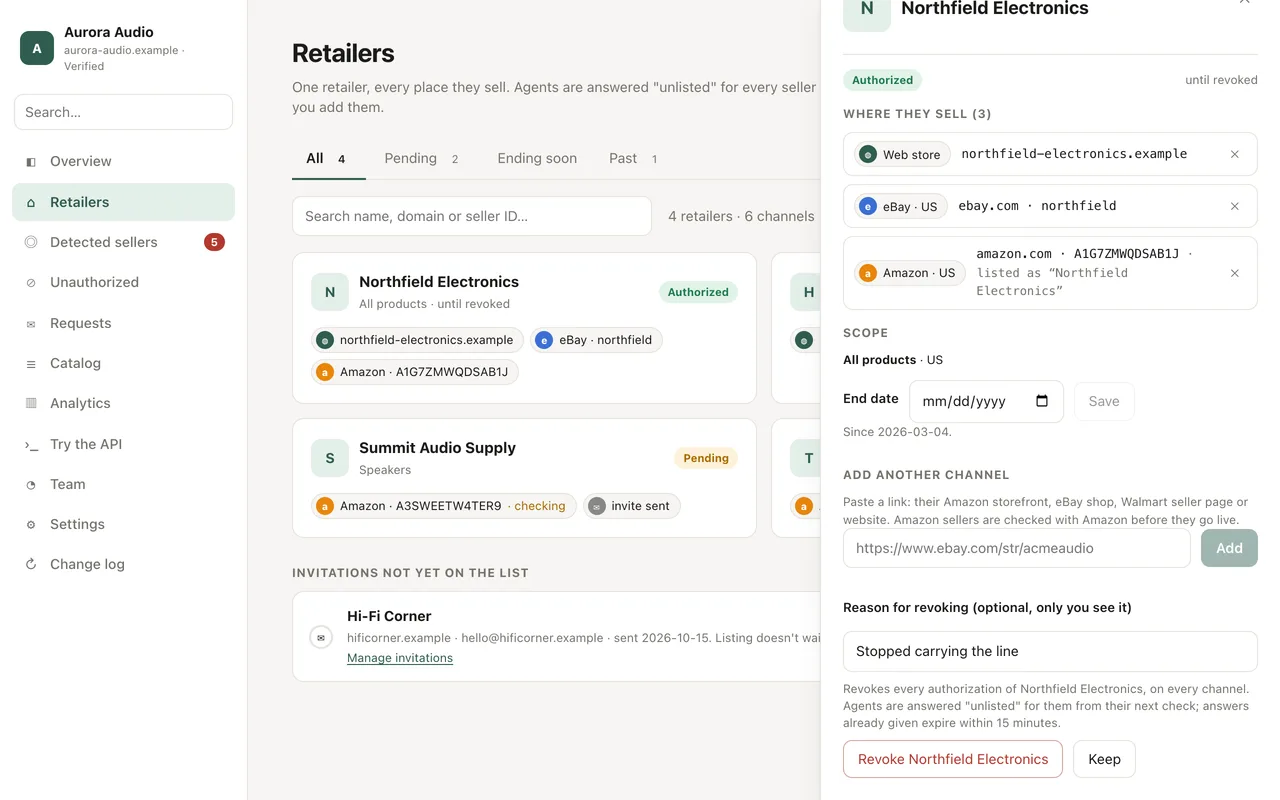Open the Ending soon tab
Viewport: 1280px width, 800px height.
pos(537,158)
